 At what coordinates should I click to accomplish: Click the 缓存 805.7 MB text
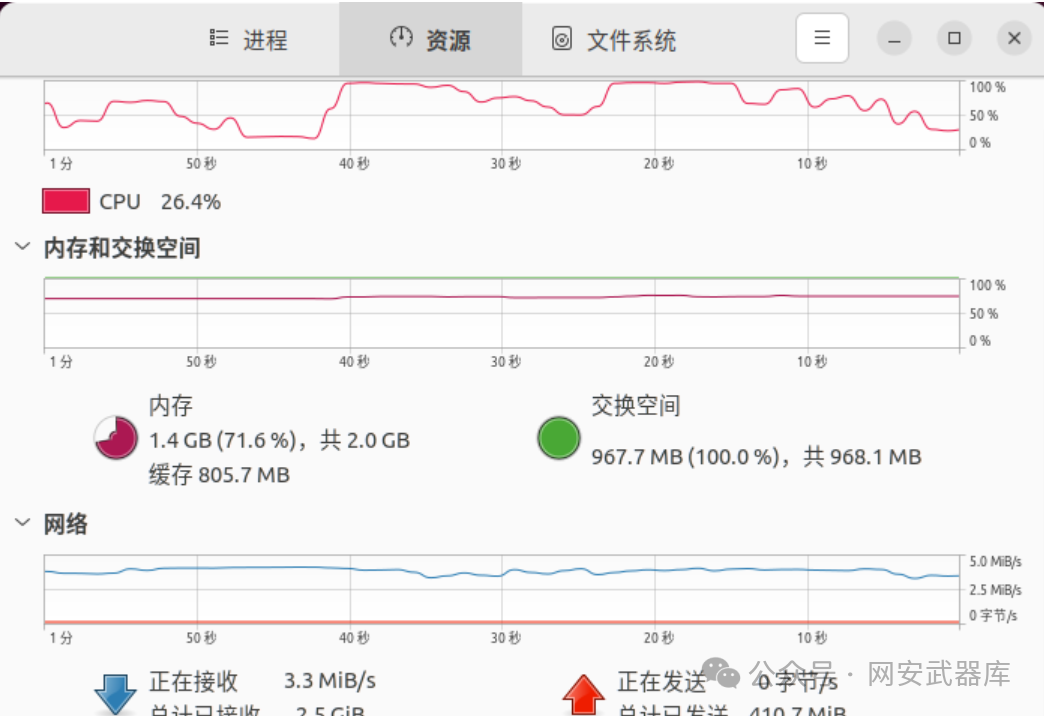coord(219,475)
